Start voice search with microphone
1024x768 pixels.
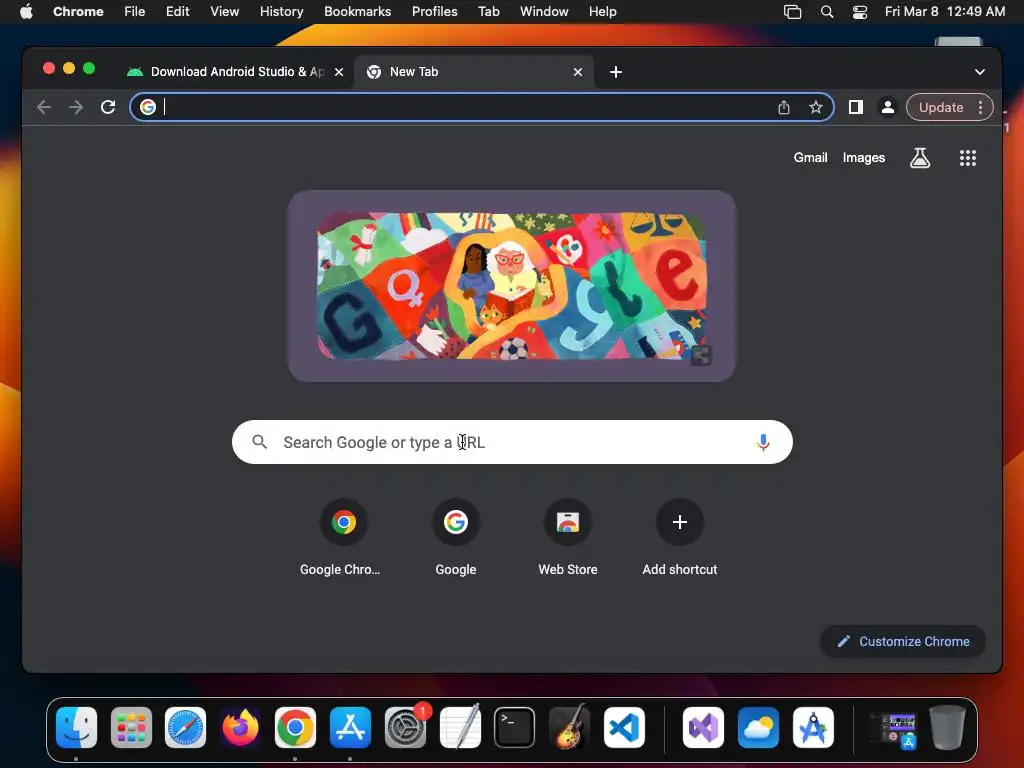click(x=763, y=442)
